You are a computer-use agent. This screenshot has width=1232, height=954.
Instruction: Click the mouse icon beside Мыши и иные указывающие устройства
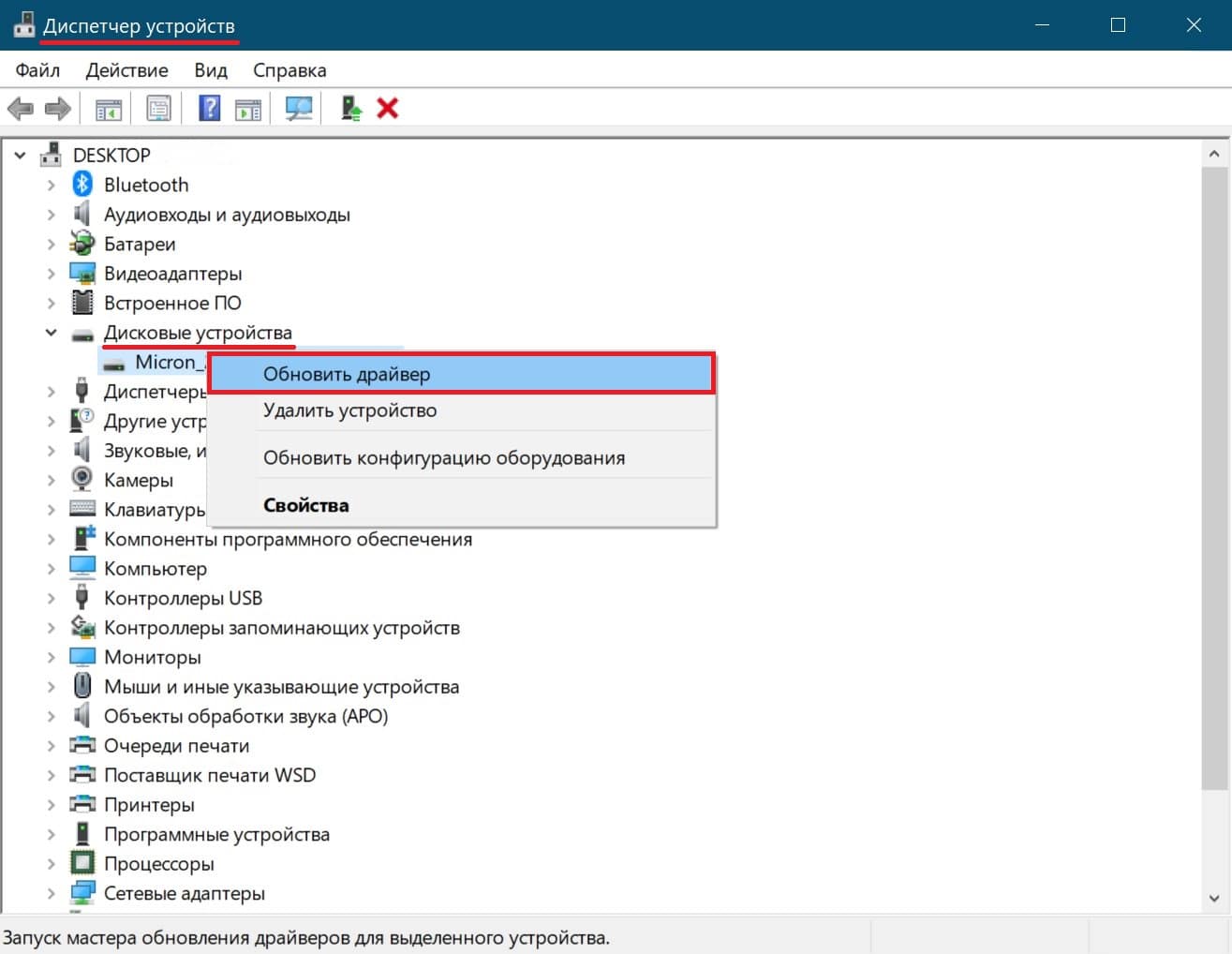pyautogui.click(x=82, y=686)
